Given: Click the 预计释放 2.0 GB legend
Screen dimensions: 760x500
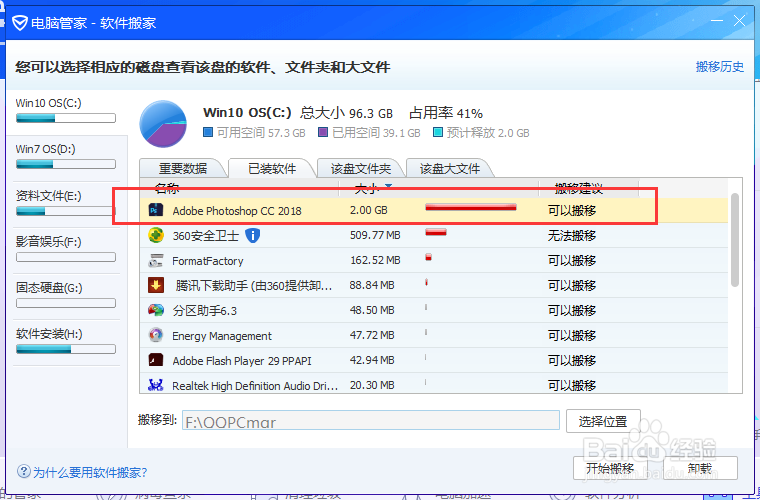Looking at the screenshot, I should 481,133.
